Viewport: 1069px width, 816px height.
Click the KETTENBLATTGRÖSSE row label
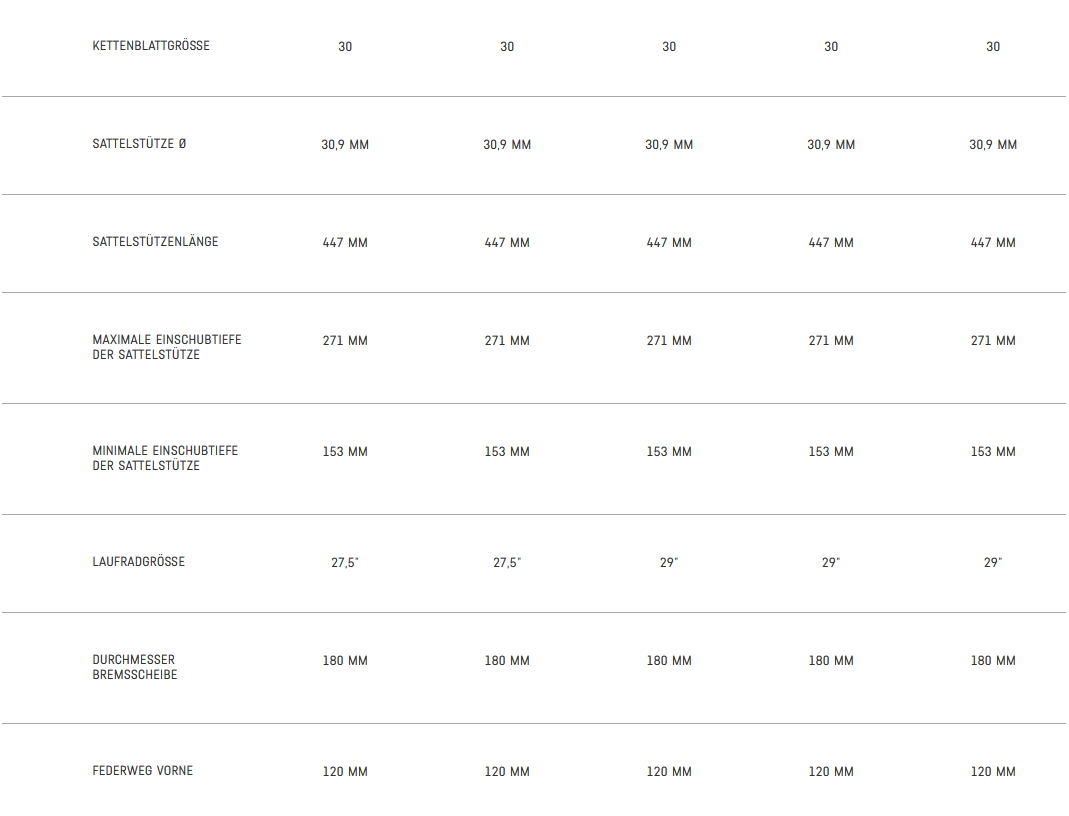(x=151, y=46)
